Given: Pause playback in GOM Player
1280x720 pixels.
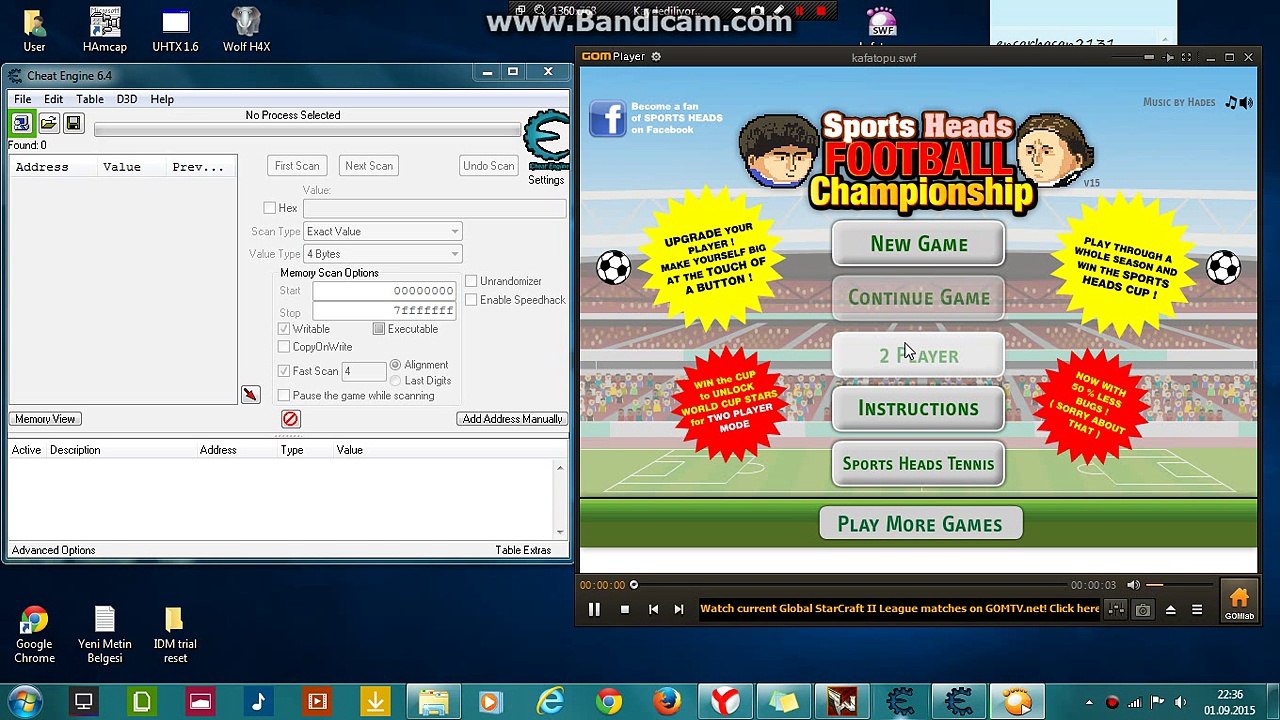Looking at the screenshot, I should click(594, 609).
